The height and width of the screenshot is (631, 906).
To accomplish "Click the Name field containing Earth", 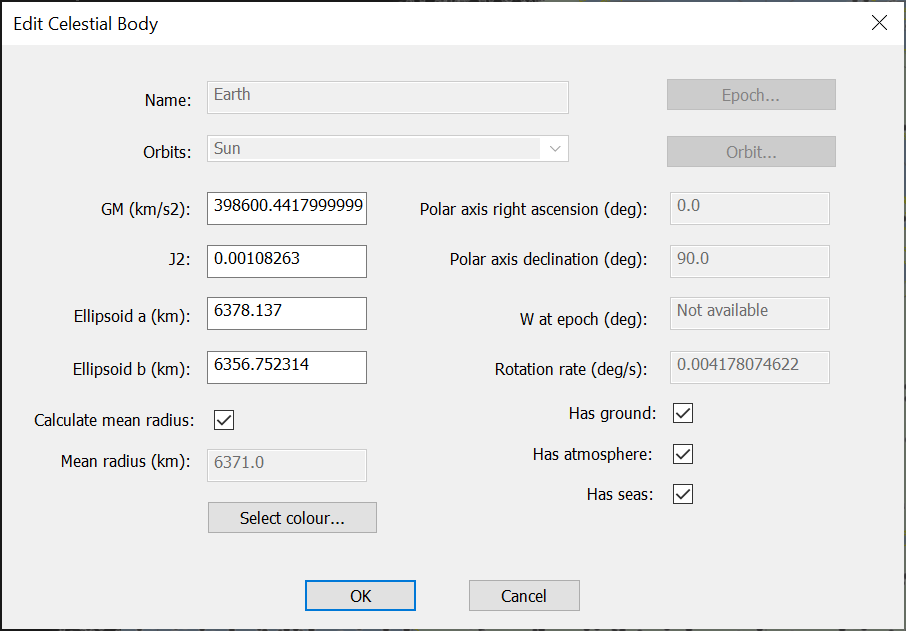I will 388,97.
